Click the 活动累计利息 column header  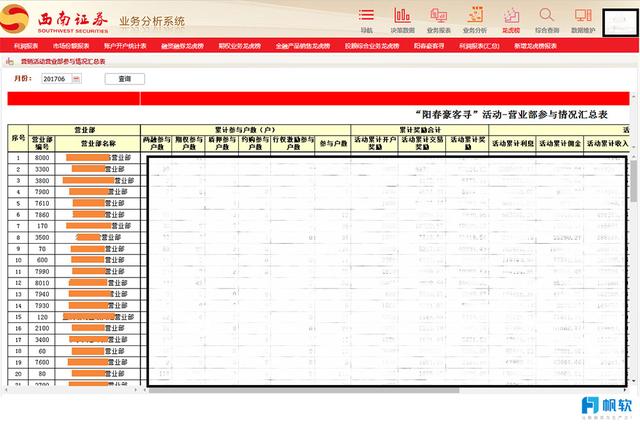coord(513,144)
